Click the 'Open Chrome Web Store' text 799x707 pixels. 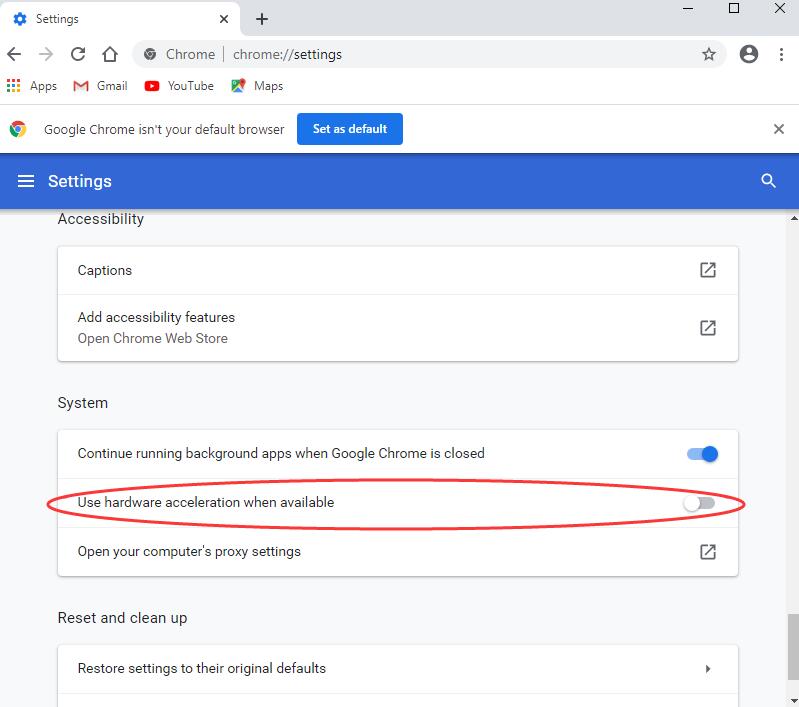(x=153, y=338)
